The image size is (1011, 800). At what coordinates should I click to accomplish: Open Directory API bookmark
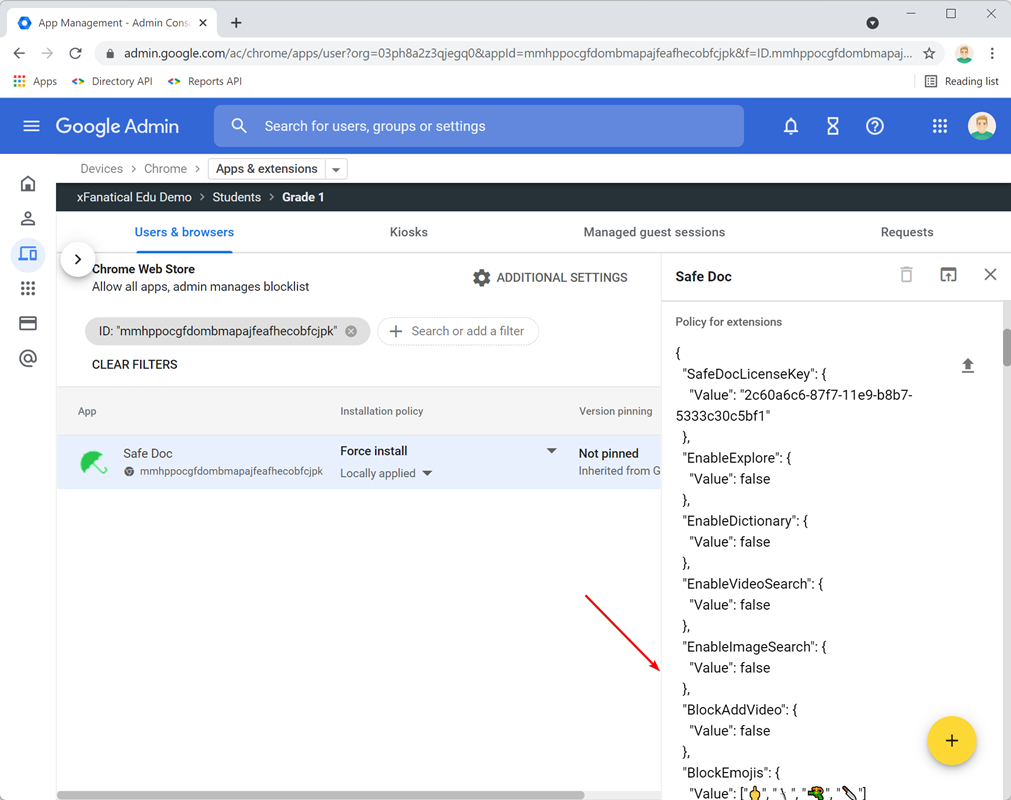point(113,81)
